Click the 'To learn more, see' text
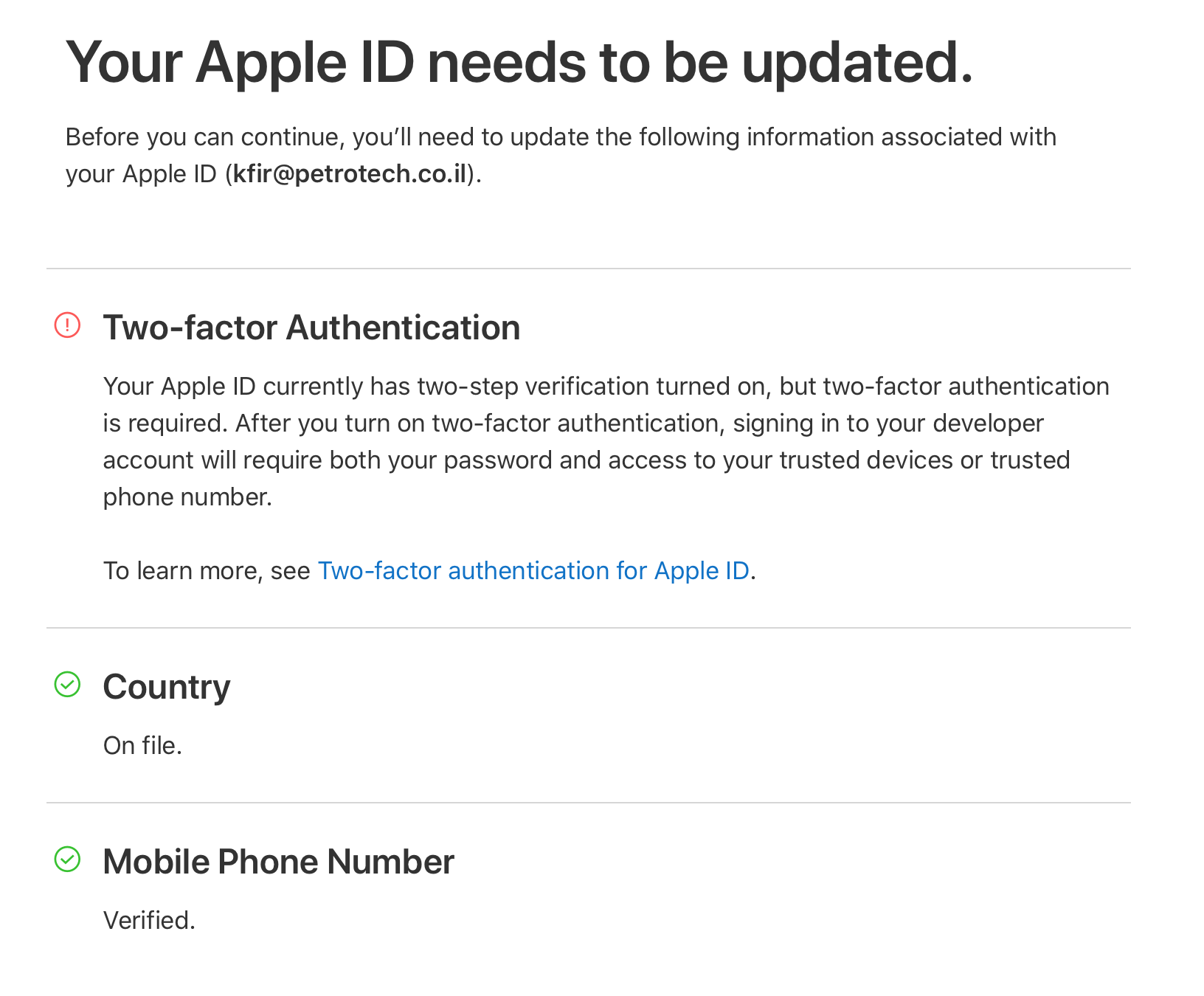 207,571
